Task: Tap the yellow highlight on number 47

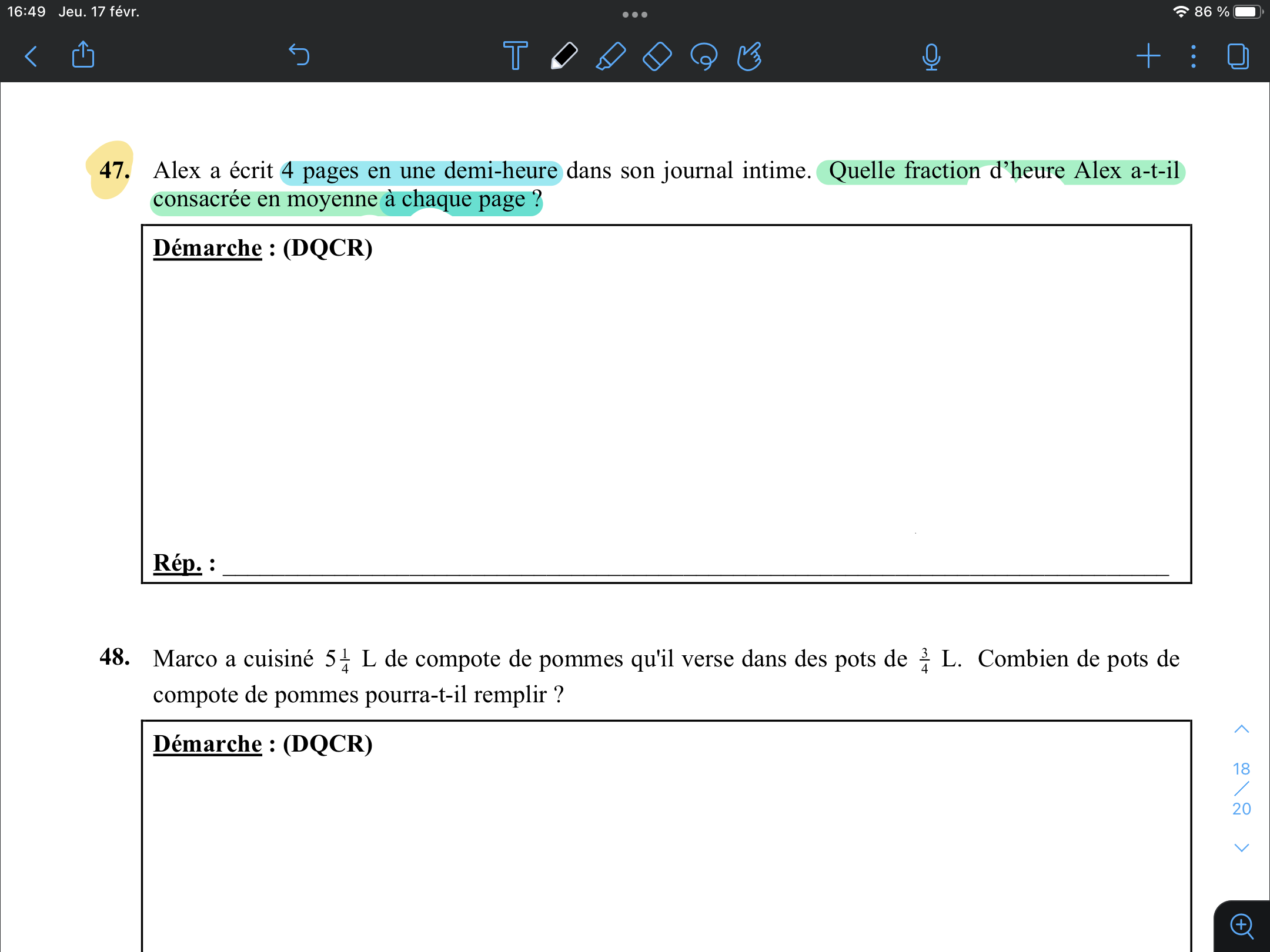Action: click(111, 170)
